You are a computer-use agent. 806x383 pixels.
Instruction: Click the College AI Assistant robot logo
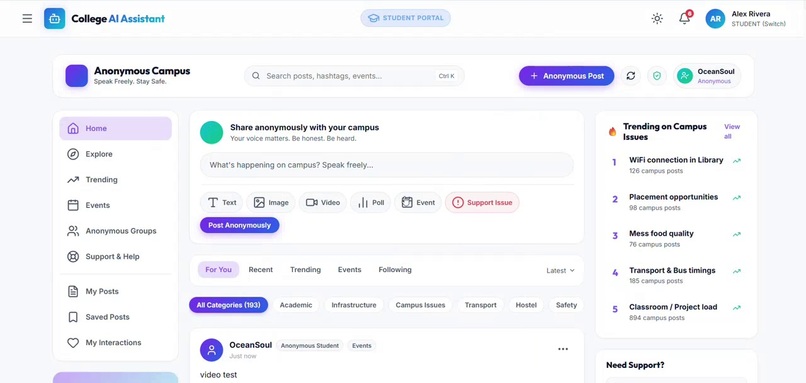[54, 19]
